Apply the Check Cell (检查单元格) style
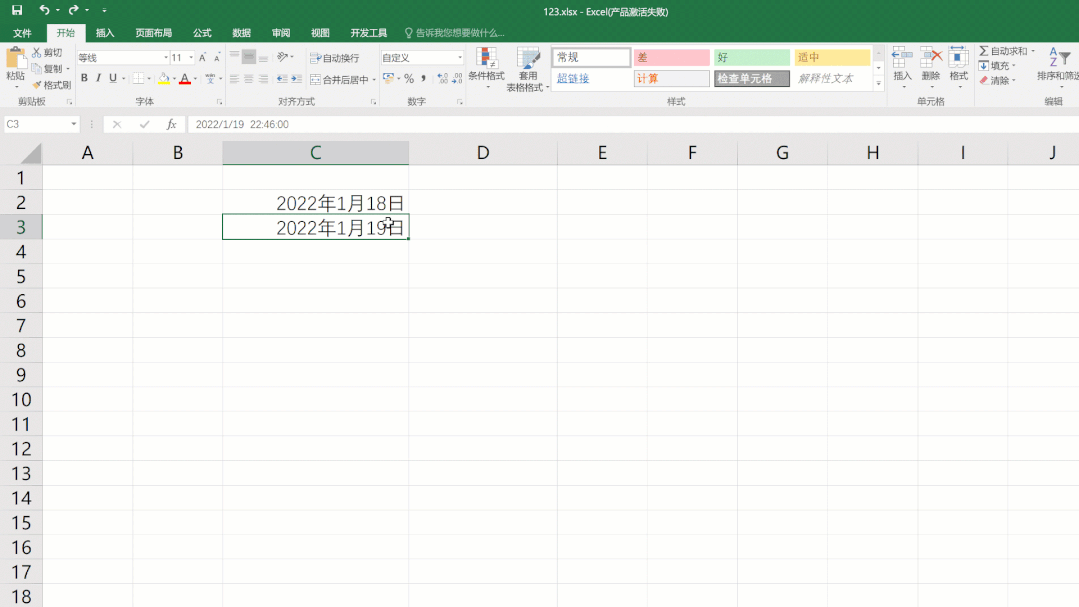1079x607 pixels. click(x=751, y=78)
